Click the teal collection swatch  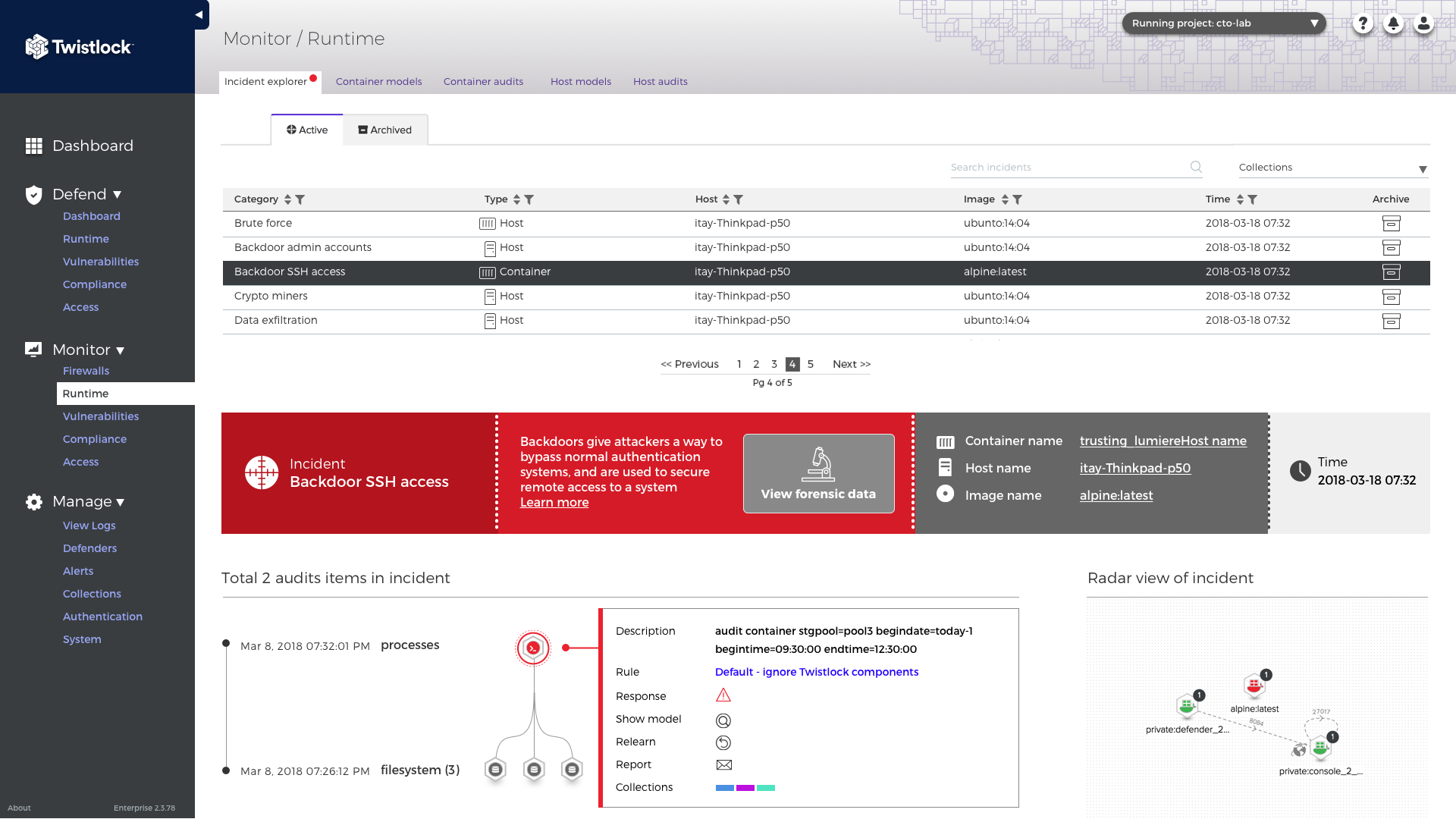coord(765,788)
